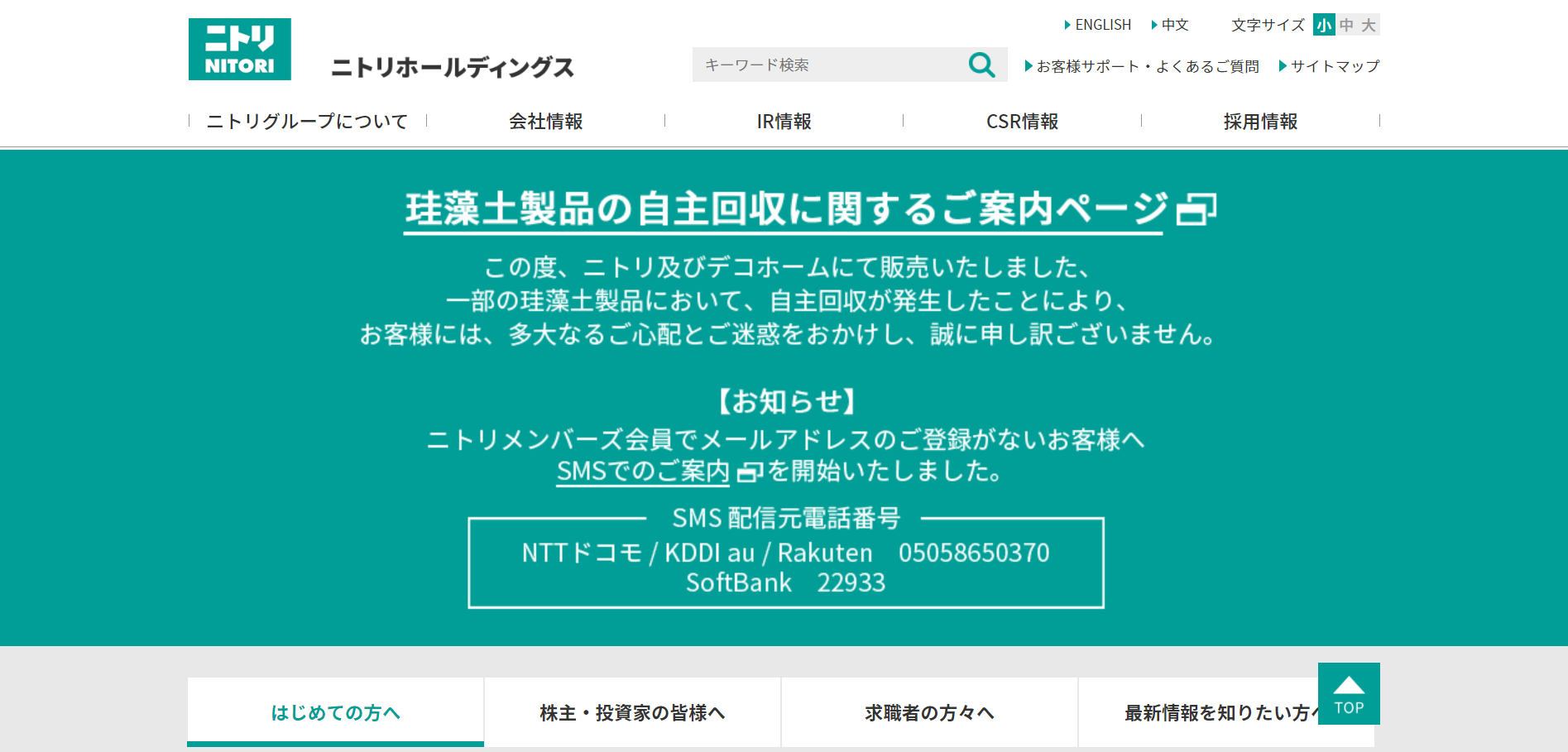
Task: Select the 株主・投資家の皆様へ tab
Action: 633,712
